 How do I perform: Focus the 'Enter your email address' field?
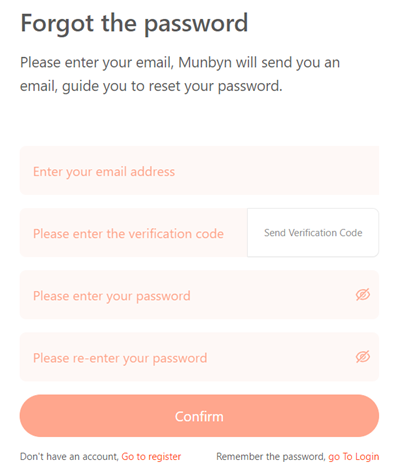click(199, 170)
